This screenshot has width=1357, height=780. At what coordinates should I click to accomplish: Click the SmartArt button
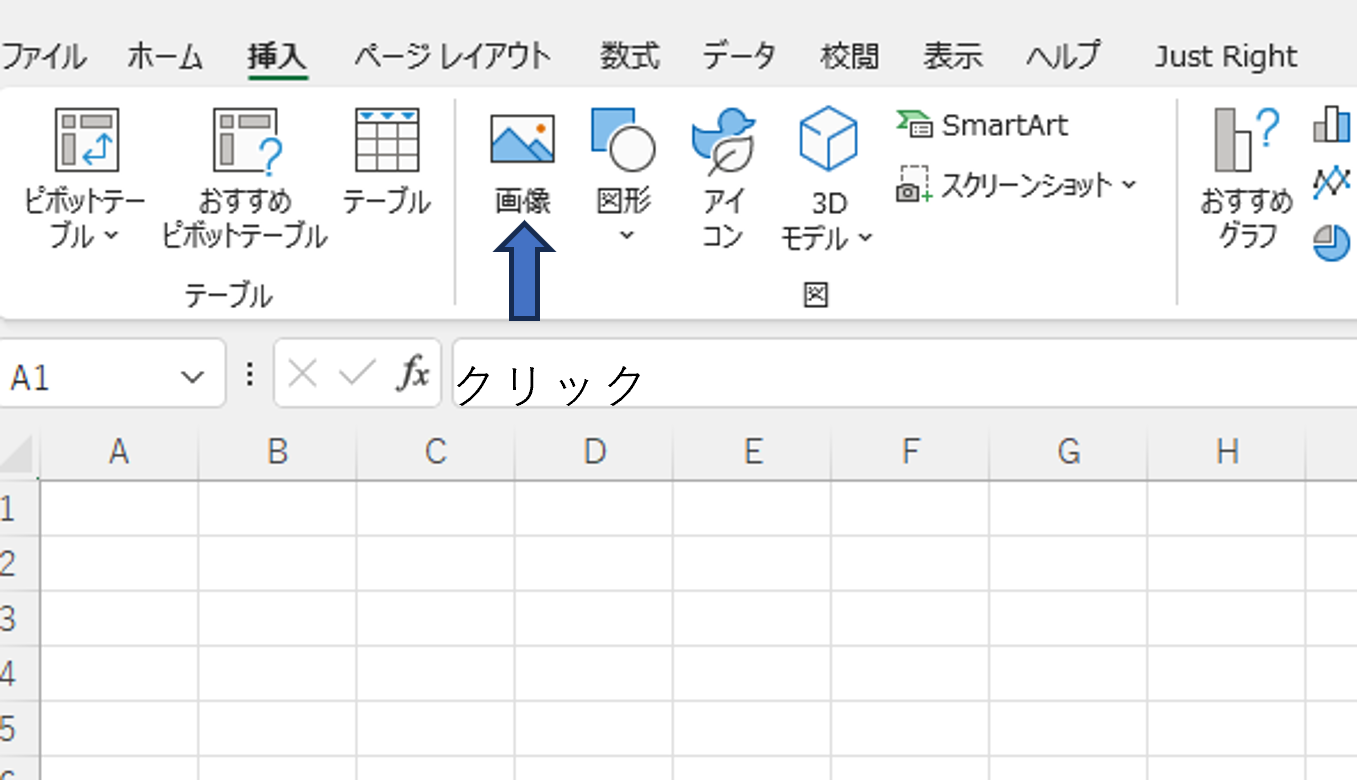click(982, 125)
